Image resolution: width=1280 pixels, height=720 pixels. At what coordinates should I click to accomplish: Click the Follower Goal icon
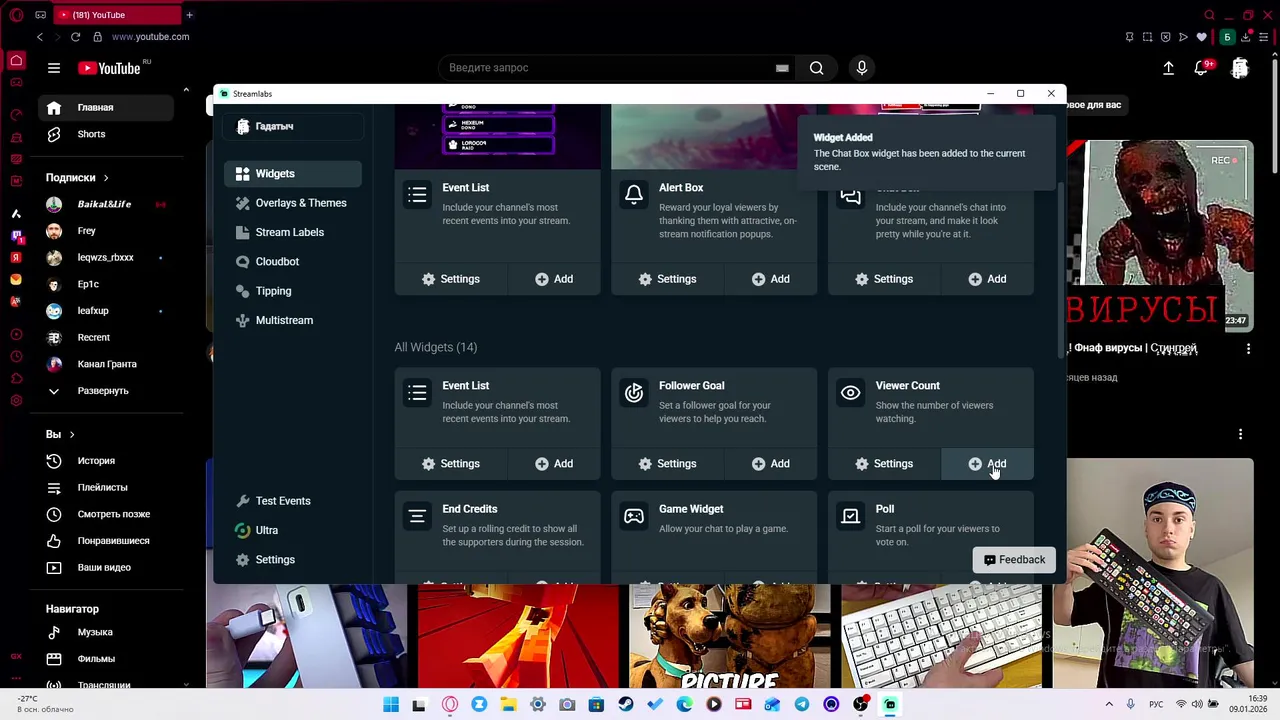click(634, 393)
